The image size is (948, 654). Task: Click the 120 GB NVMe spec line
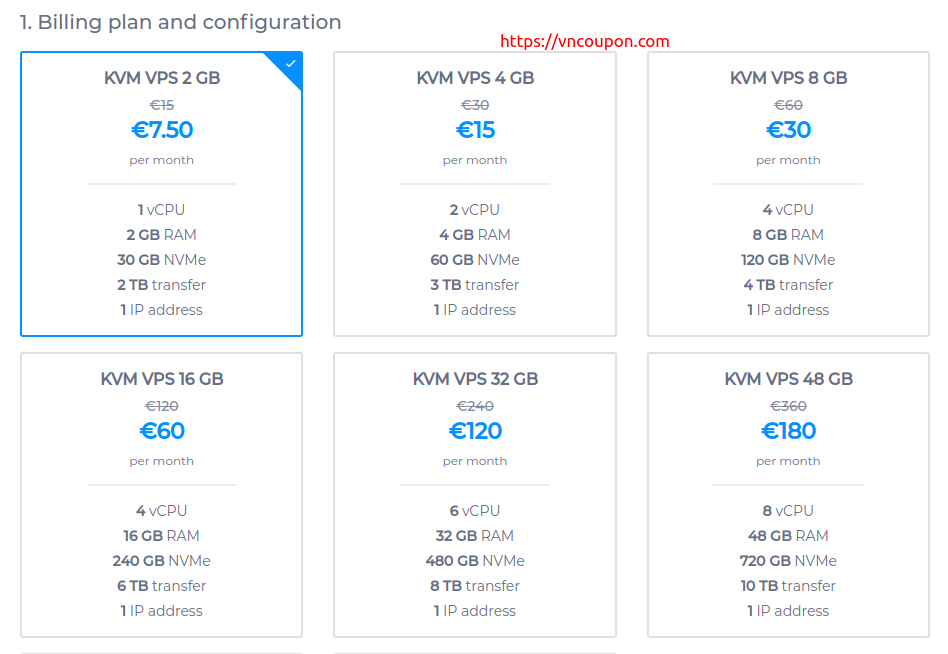[x=788, y=260]
